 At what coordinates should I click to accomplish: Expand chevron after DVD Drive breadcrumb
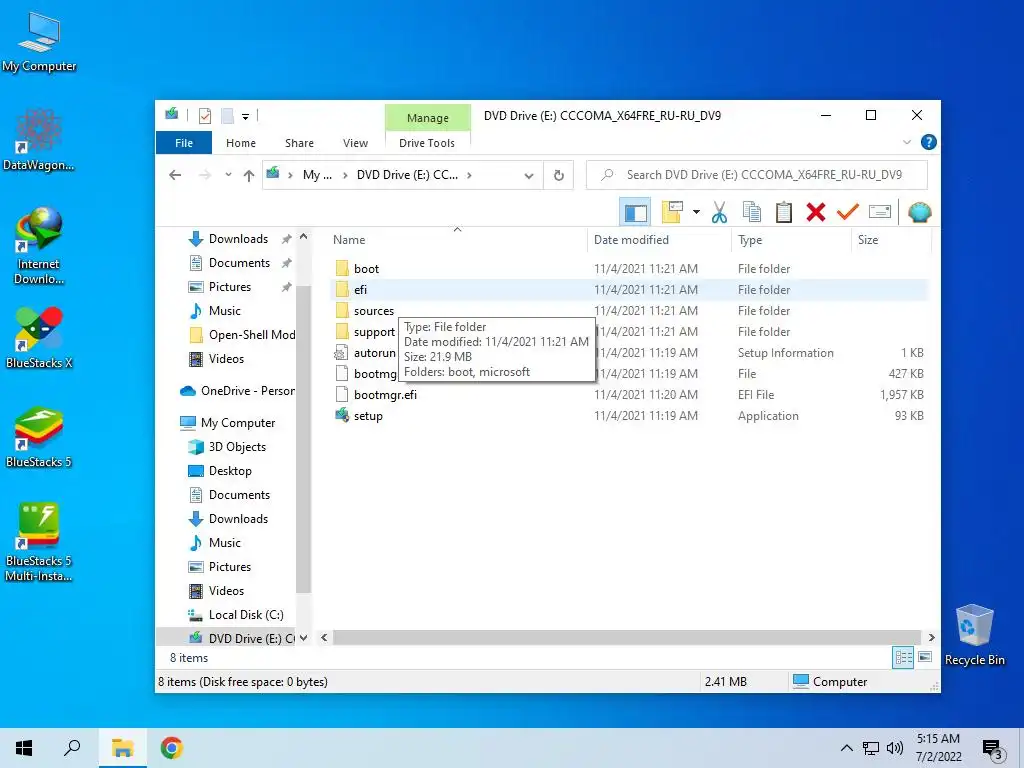pyautogui.click(x=469, y=175)
